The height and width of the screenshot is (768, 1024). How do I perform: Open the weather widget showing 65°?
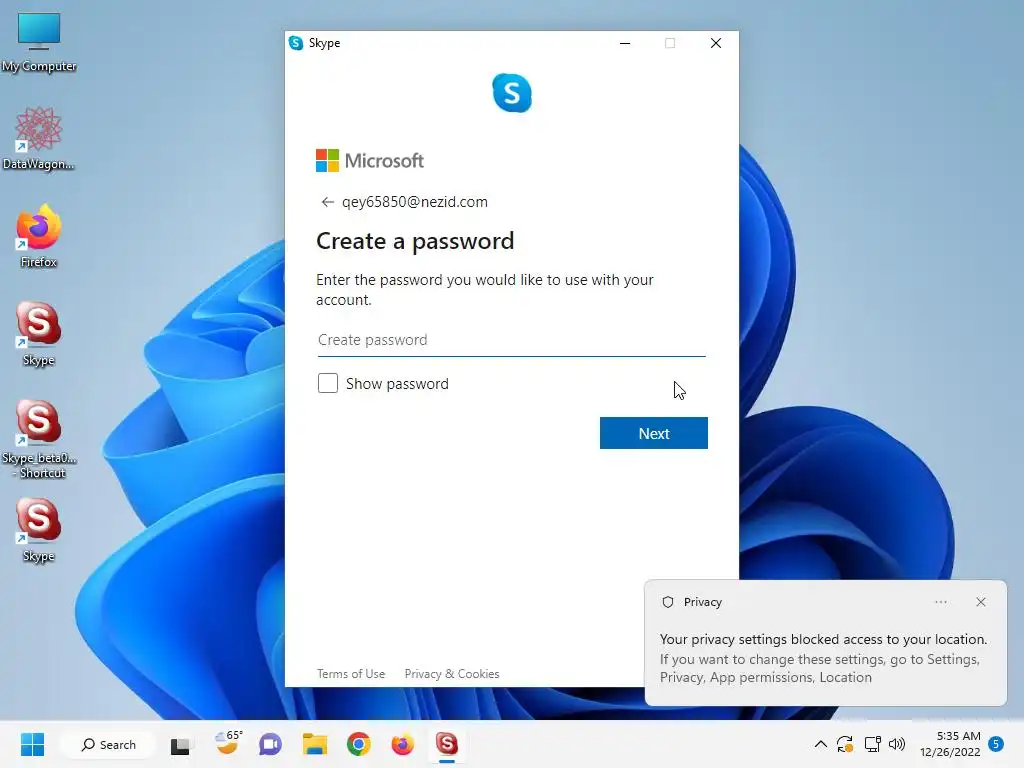pyautogui.click(x=228, y=743)
